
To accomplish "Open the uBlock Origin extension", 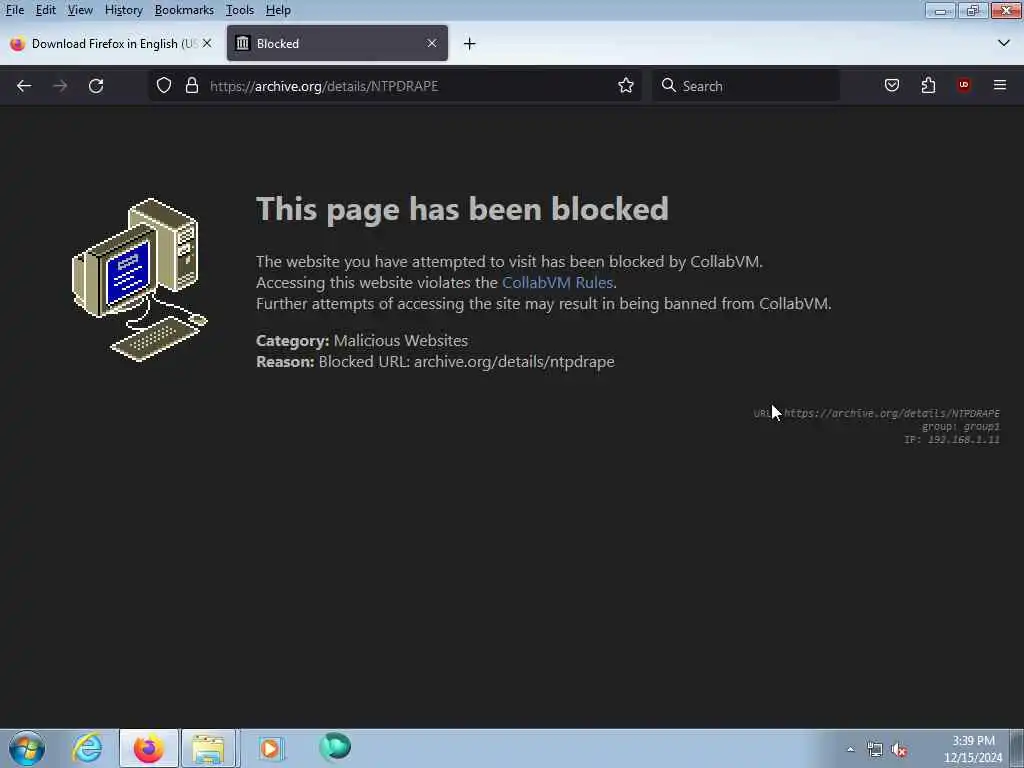I will (x=964, y=86).
